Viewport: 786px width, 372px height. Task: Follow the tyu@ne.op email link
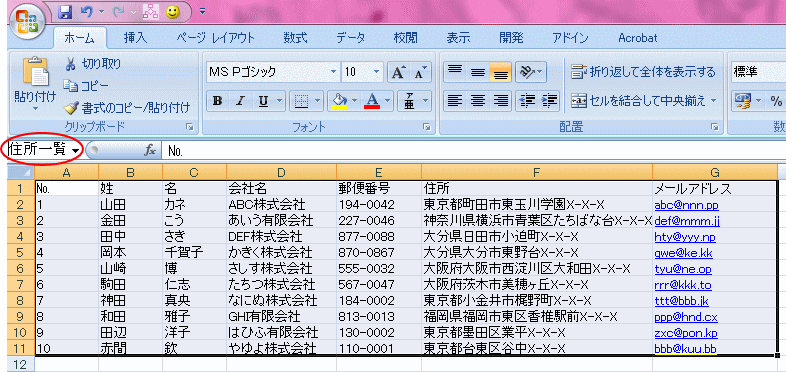tap(683, 269)
